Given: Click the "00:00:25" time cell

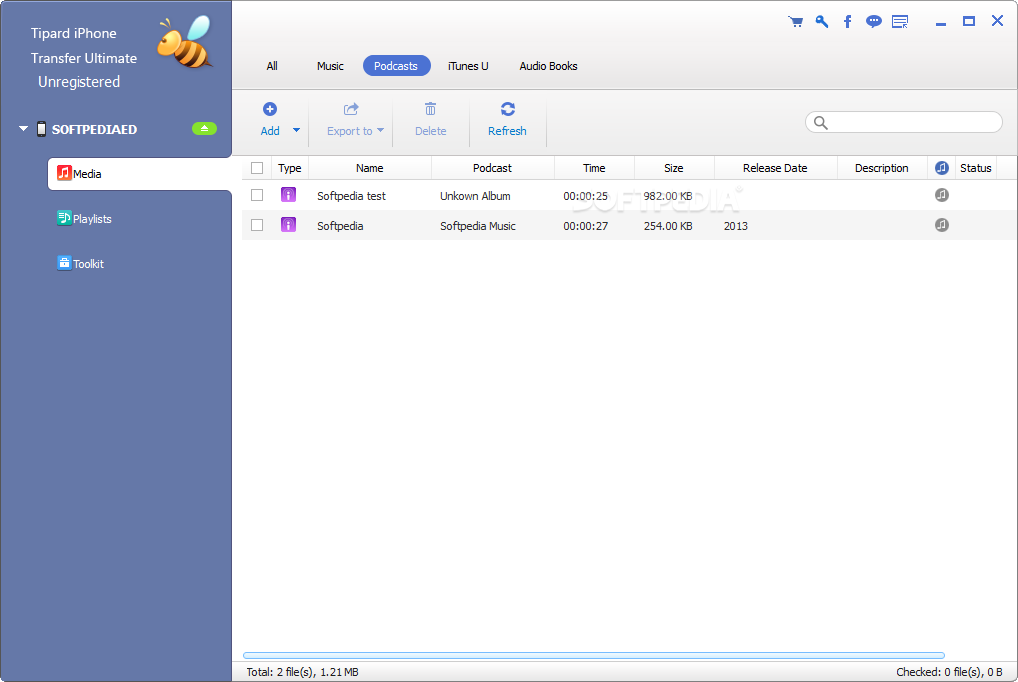Looking at the screenshot, I should (x=586, y=196).
